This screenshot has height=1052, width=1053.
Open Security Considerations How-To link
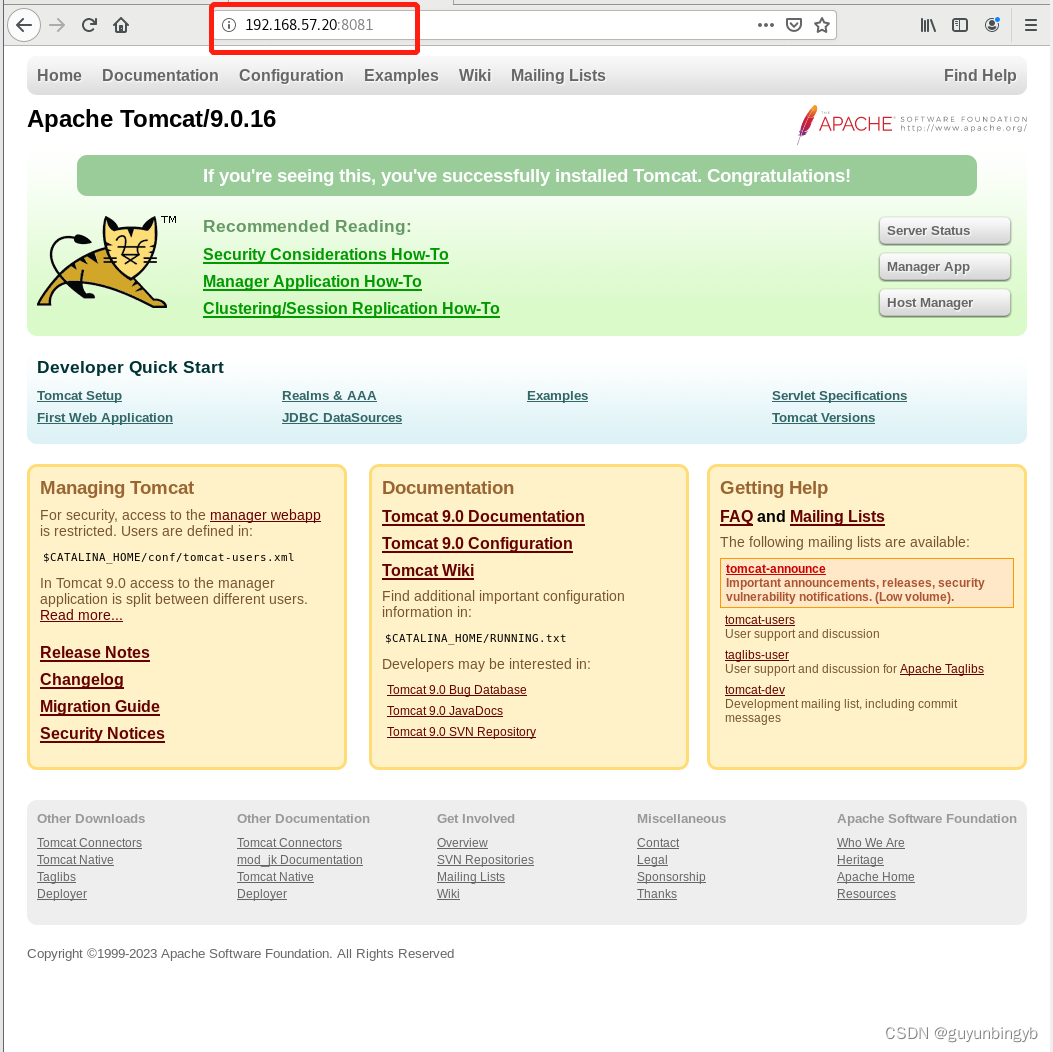[x=326, y=254]
